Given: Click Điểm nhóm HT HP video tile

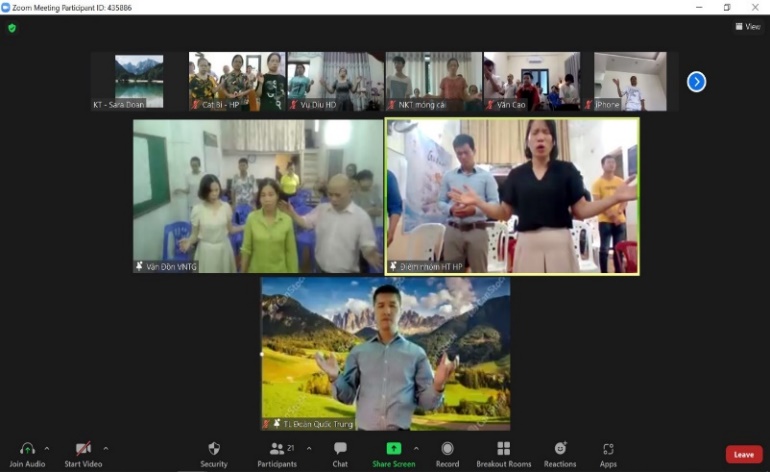Looking at the screenshot, I should pyautogui.click(x=512, y=196).
